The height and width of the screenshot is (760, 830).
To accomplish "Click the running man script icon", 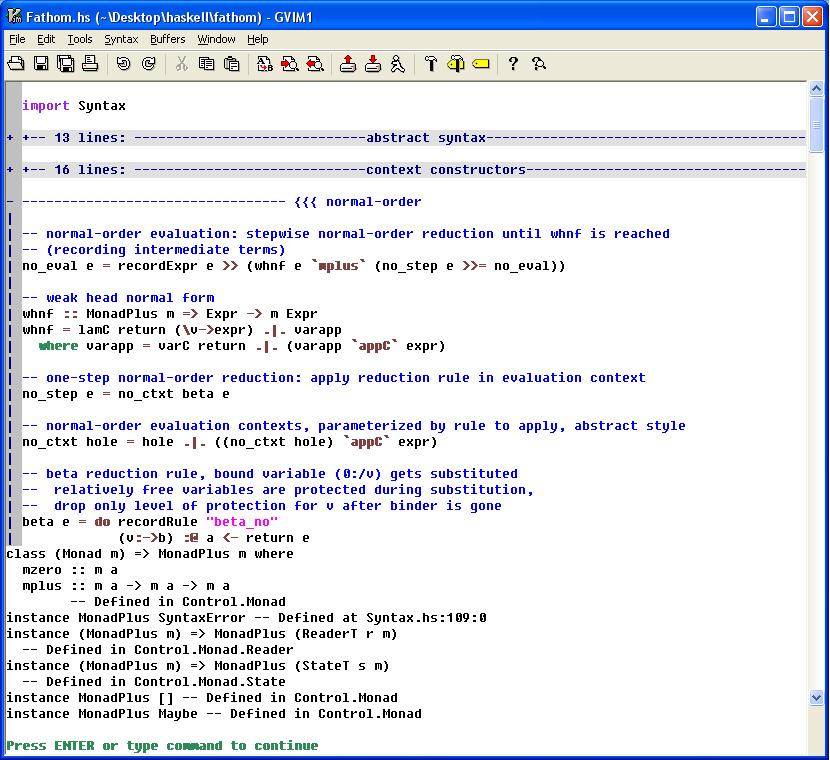I will (x=397, y=64).
